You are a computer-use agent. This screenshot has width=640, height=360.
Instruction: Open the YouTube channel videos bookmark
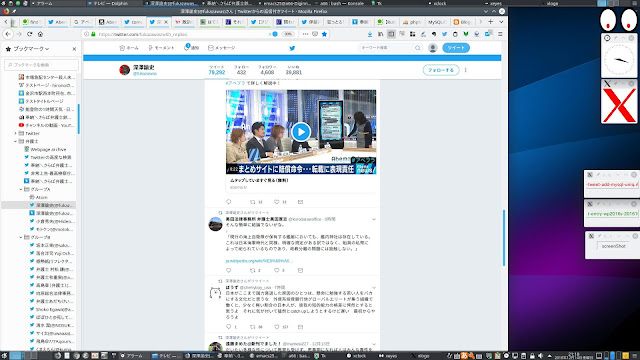coord(46,125)
